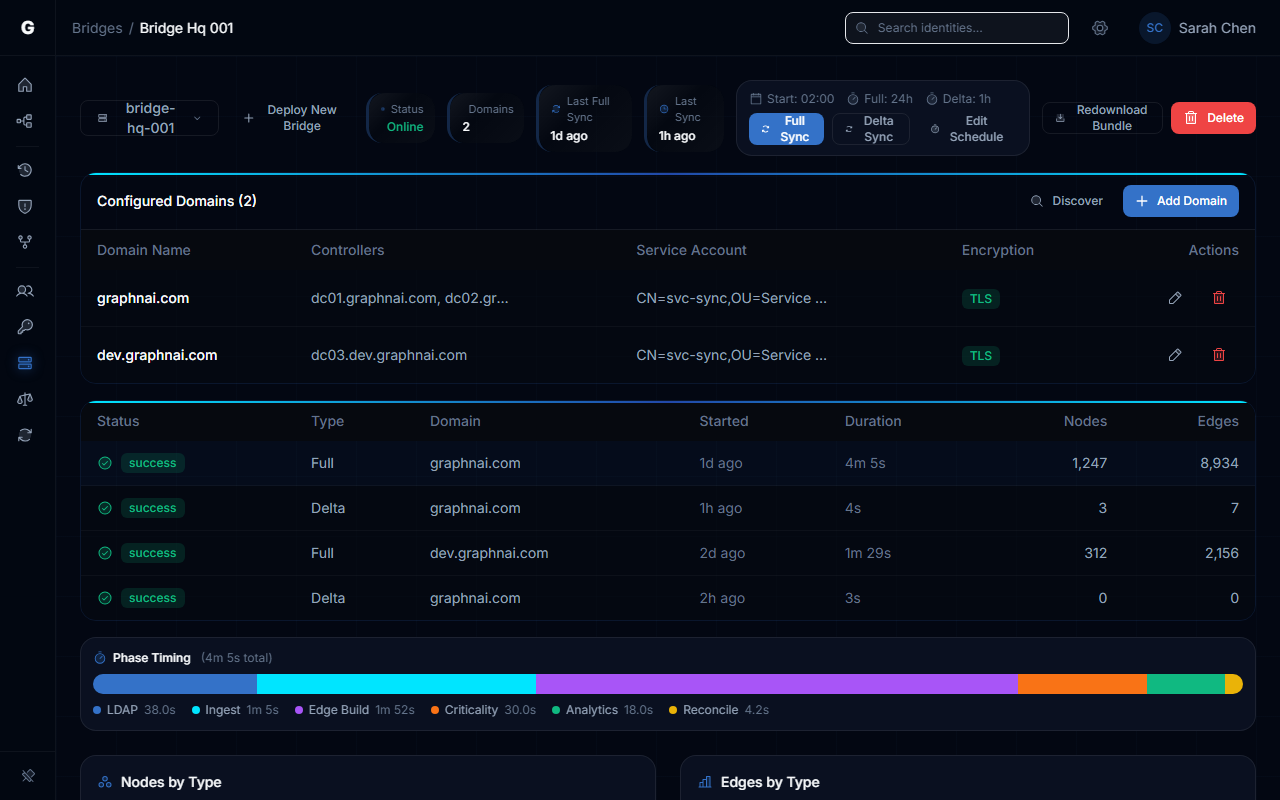Click the Add Domain button
The height and width of the screenshot is (800, 1280).
pos(1181,201)
